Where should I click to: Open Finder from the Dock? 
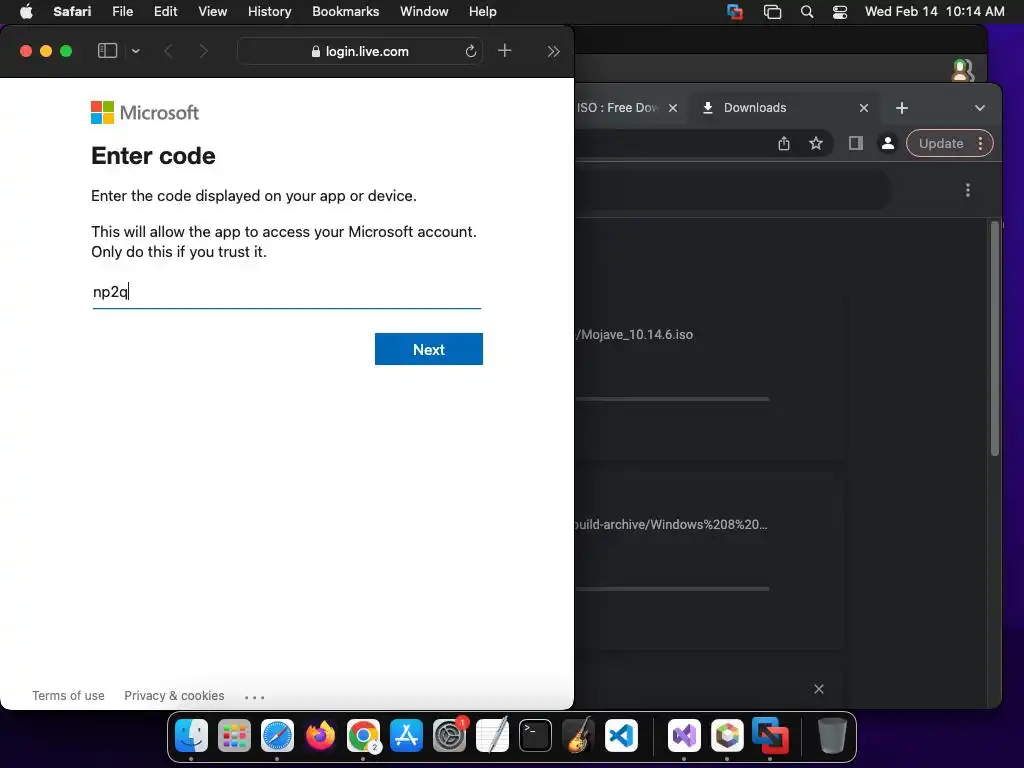click(191, 736)
